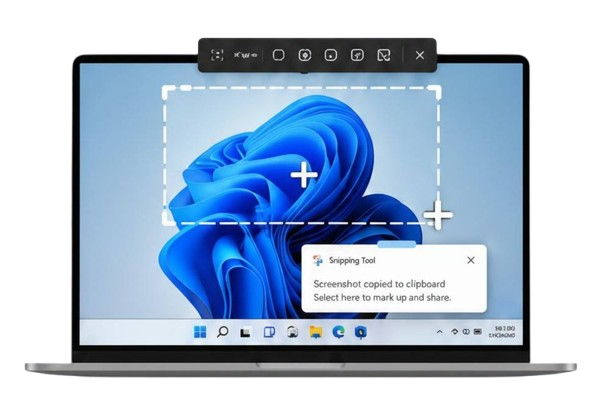This screenshot has height=420, width=594.
Task: Pick the snip mode icon with small dot
Action: click(x=331, y=55)
